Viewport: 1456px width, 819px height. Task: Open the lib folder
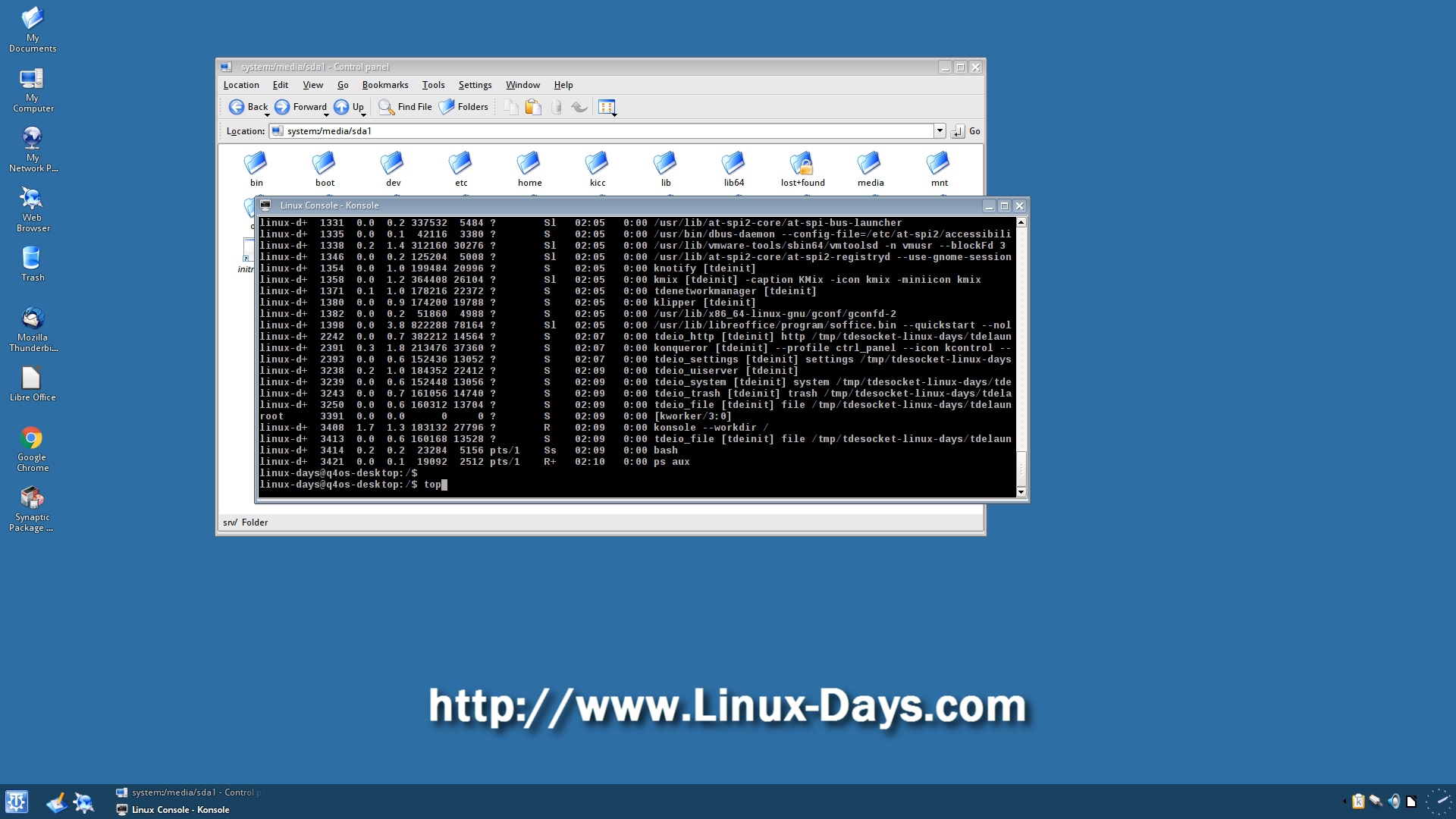pos(666,169)
